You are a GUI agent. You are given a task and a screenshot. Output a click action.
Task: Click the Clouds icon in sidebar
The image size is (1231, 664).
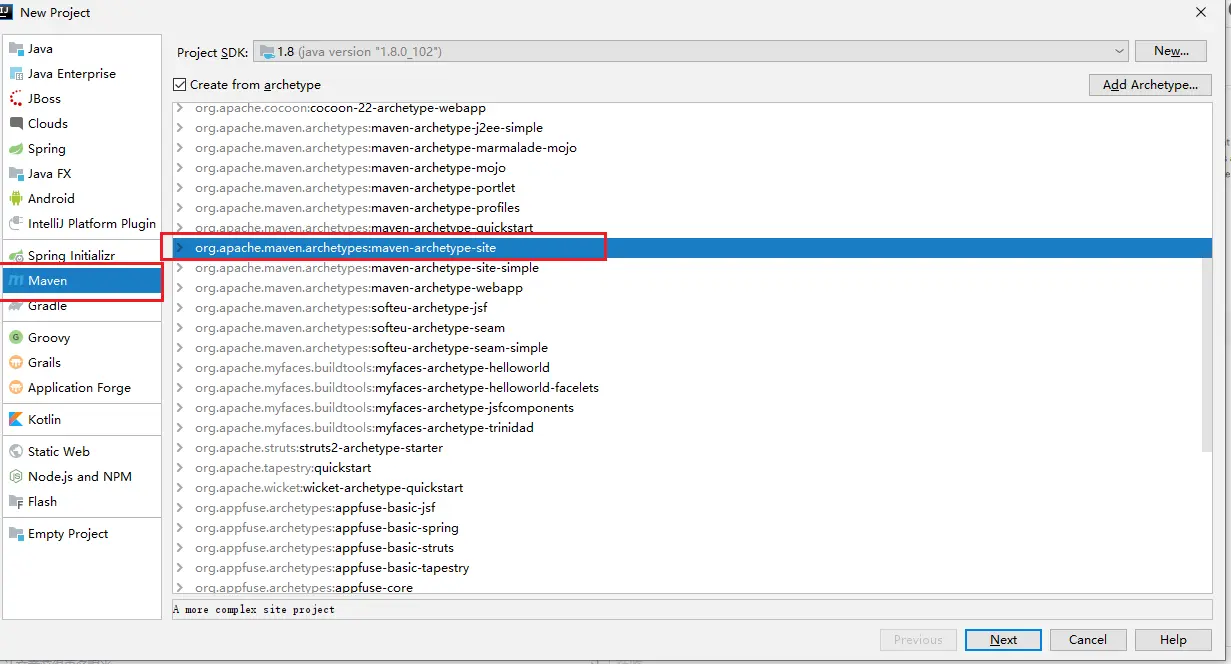point(16,124)
